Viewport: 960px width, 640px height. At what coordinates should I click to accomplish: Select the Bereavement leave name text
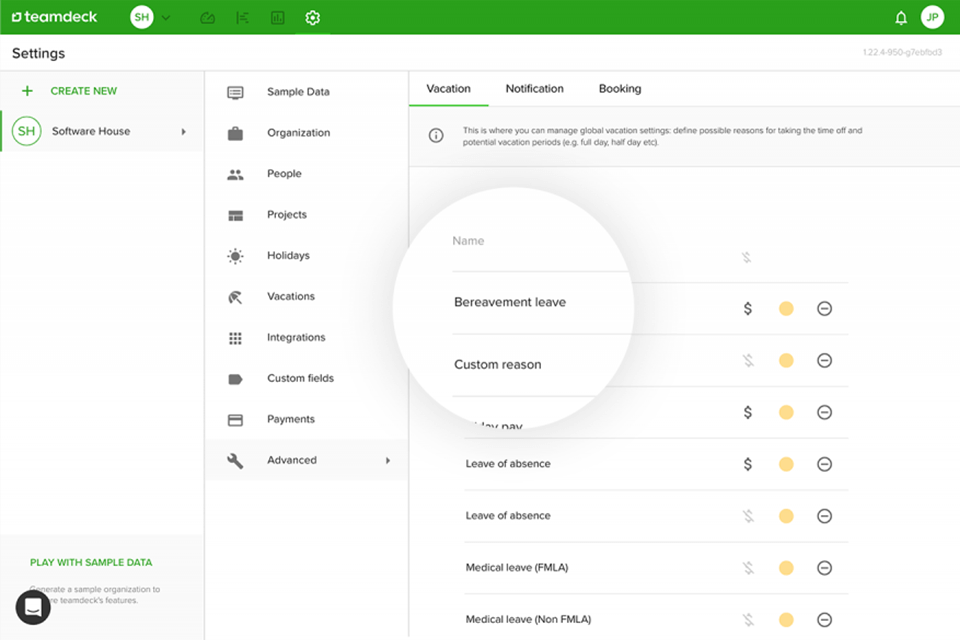coord(510,303)
